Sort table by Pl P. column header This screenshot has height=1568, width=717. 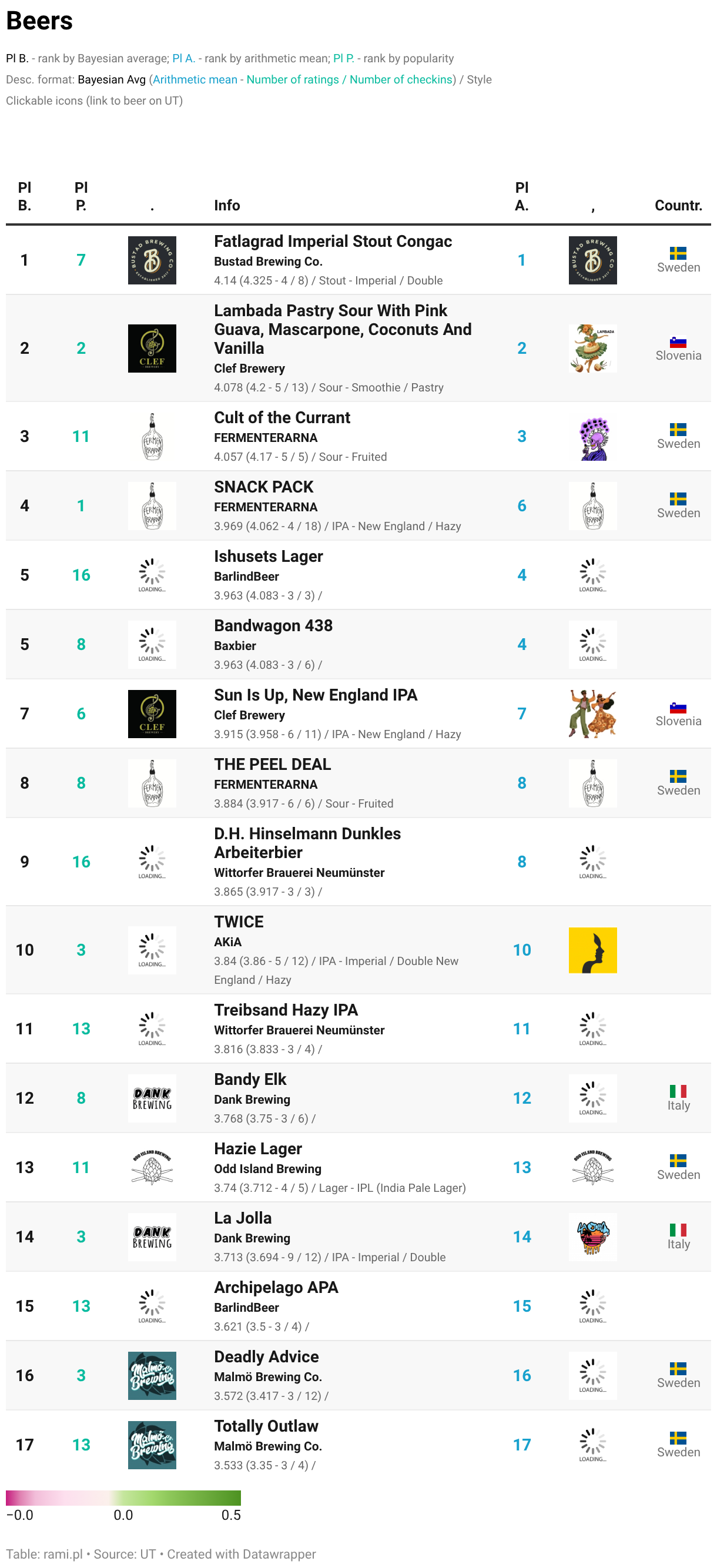[x=81, y=196]
